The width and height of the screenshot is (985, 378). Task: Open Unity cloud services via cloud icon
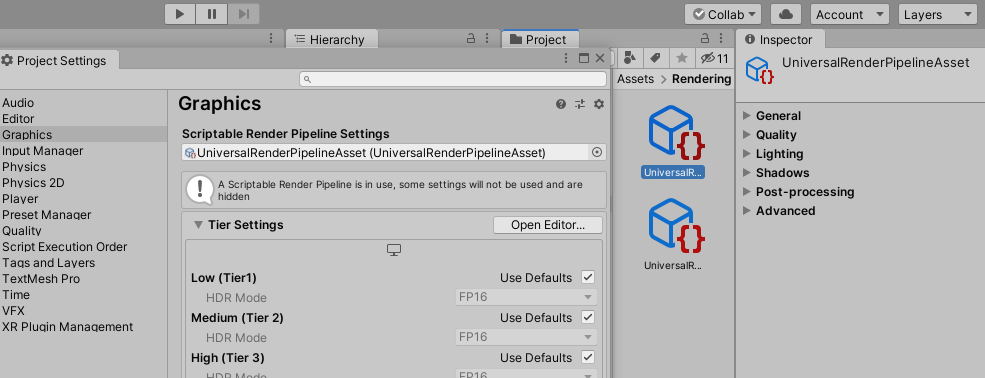click(785, 14)
